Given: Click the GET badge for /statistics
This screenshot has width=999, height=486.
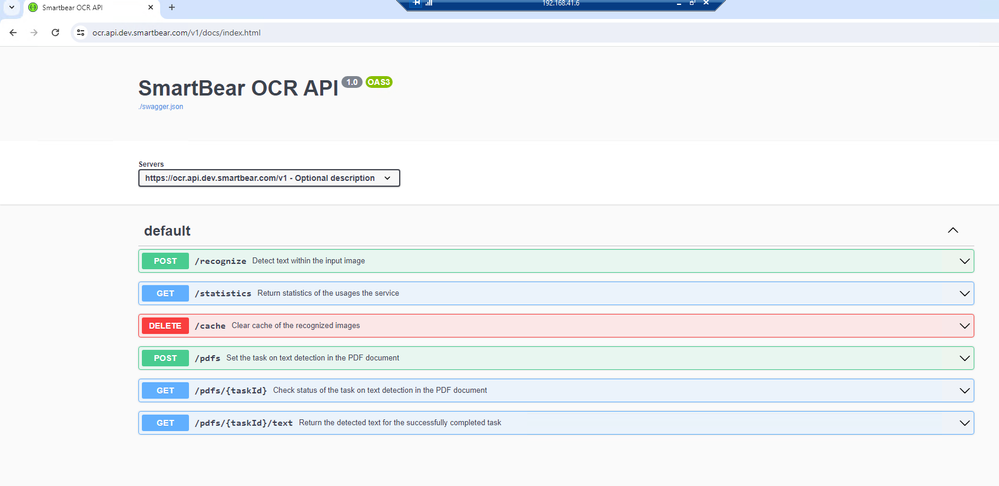Looking at the screenshot, I should (x=165, y=294).
